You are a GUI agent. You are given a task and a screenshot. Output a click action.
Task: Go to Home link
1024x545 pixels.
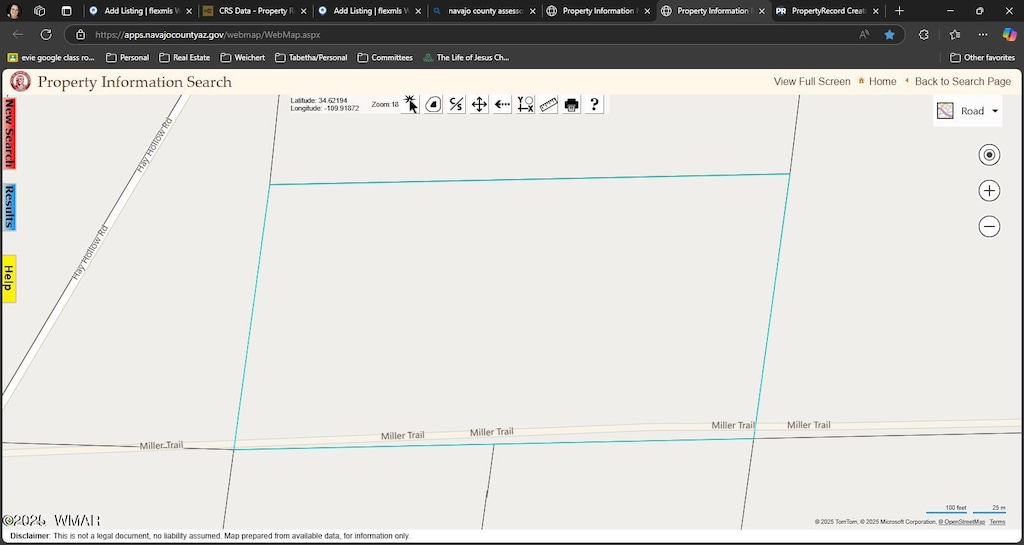click(882, 82)
